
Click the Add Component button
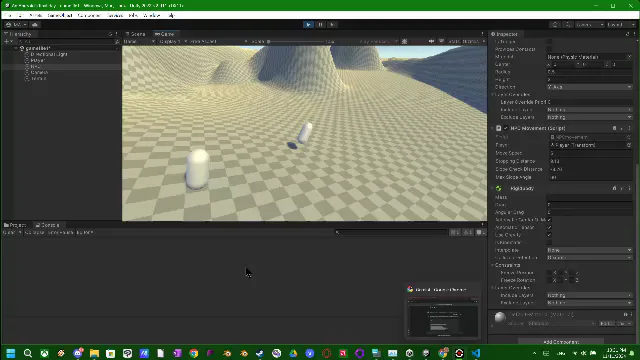[x=561, y=342]
